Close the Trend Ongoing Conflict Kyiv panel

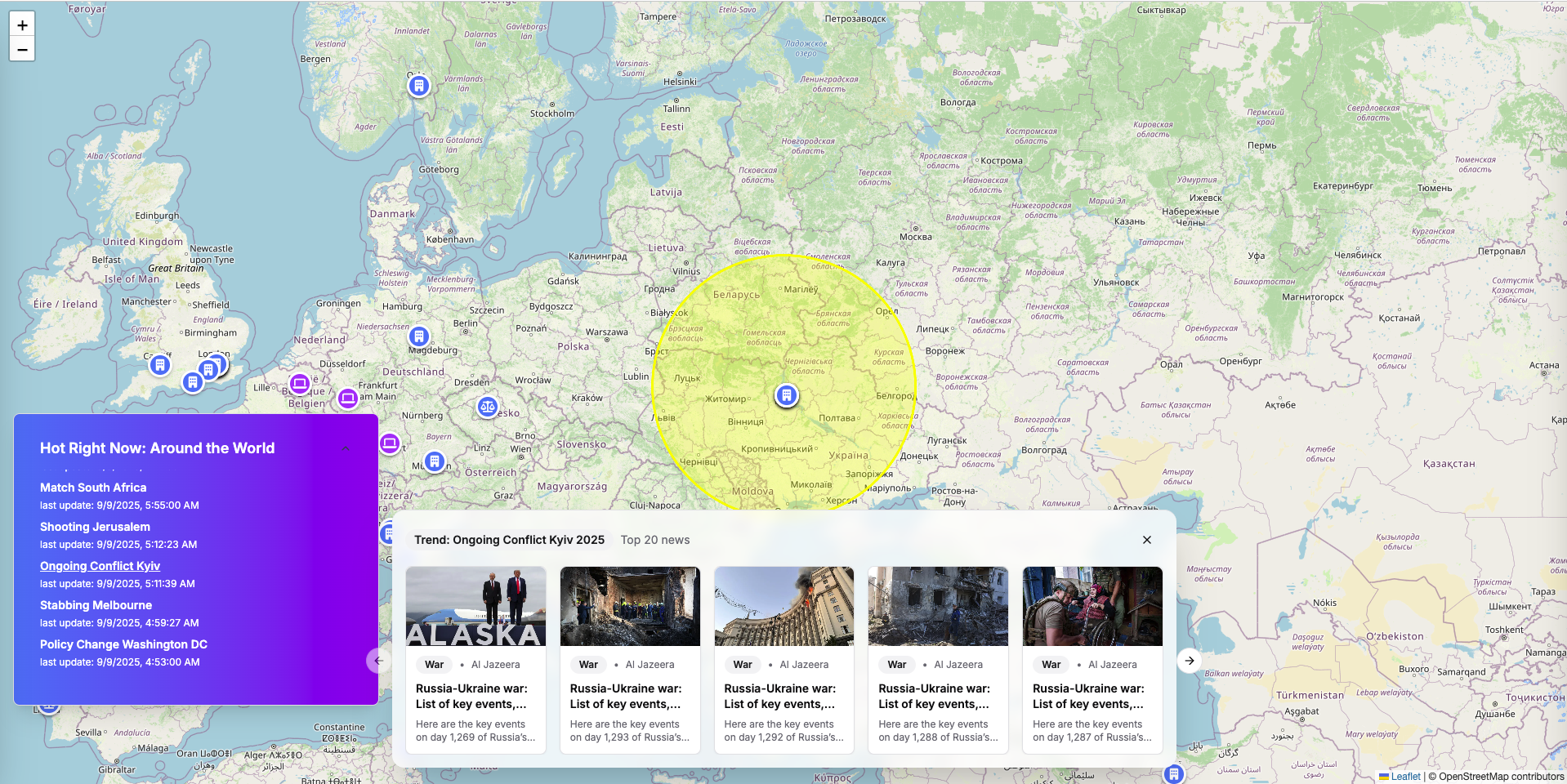1146,540
